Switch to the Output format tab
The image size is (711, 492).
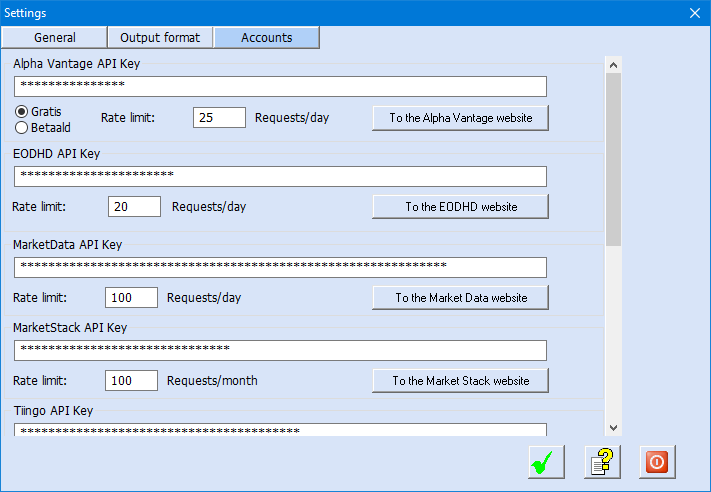(x=160, y=38)
